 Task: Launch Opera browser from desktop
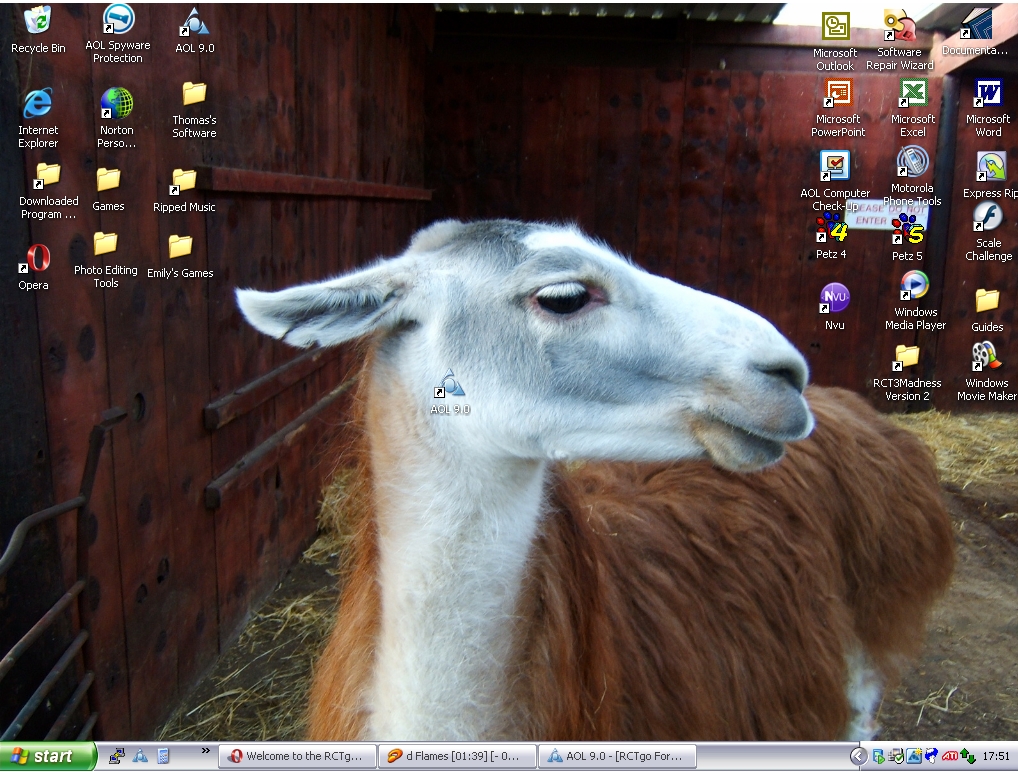coord(35,259)
